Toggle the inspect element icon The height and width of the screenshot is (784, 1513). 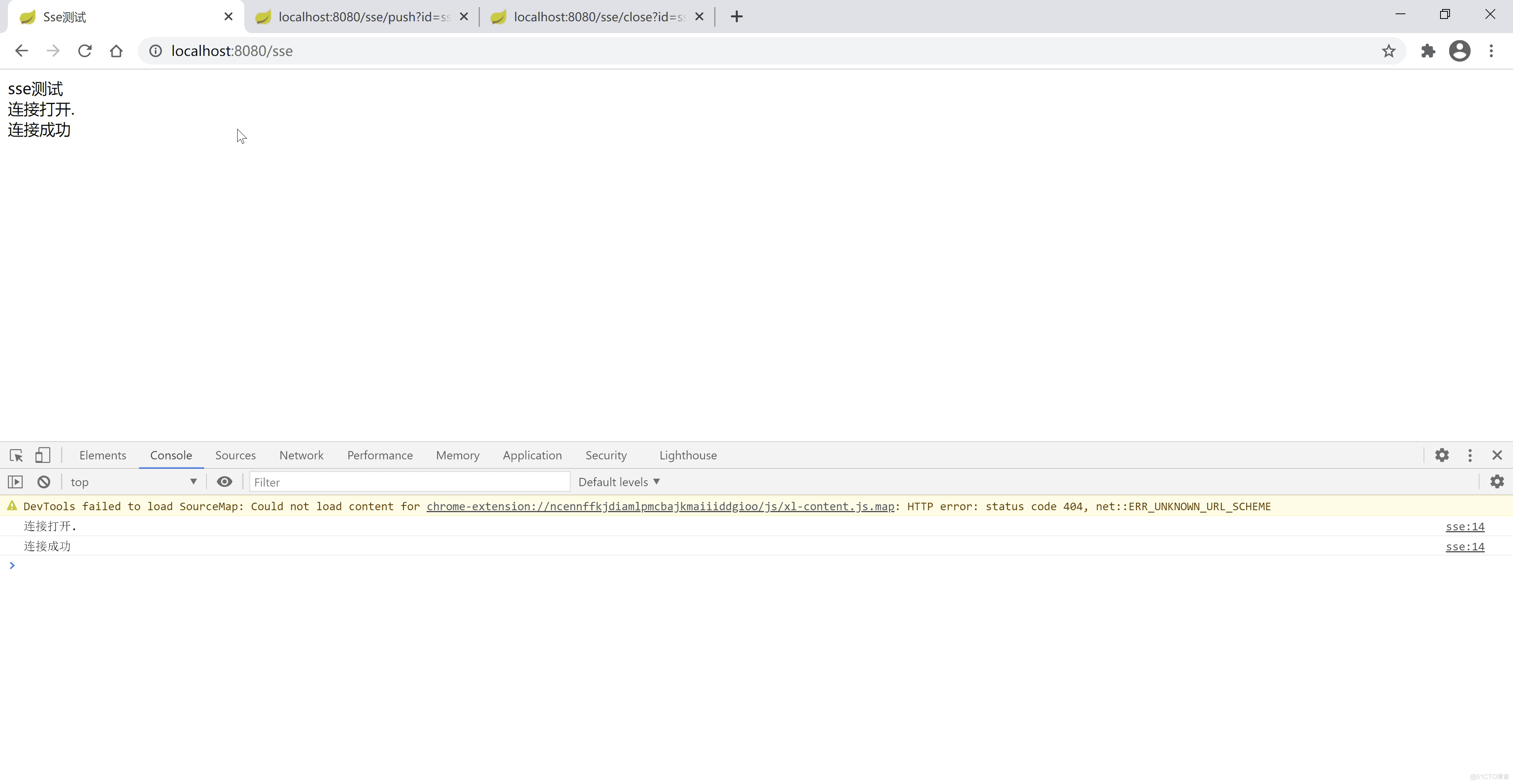(16, 455)
